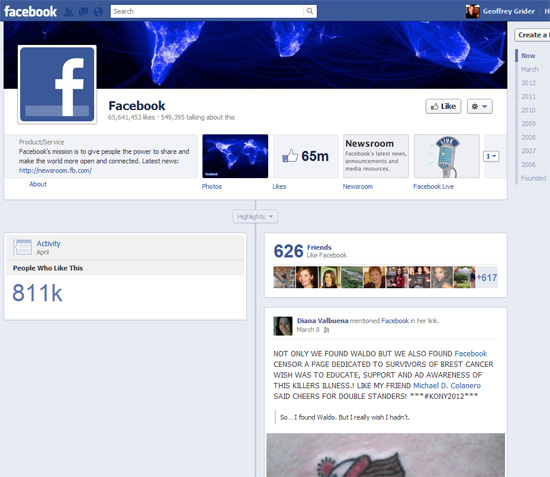Image resolution: width=550 pixels, height=477 pixels.
Task: Jump to 2012 on timeline
Action: 528,83
